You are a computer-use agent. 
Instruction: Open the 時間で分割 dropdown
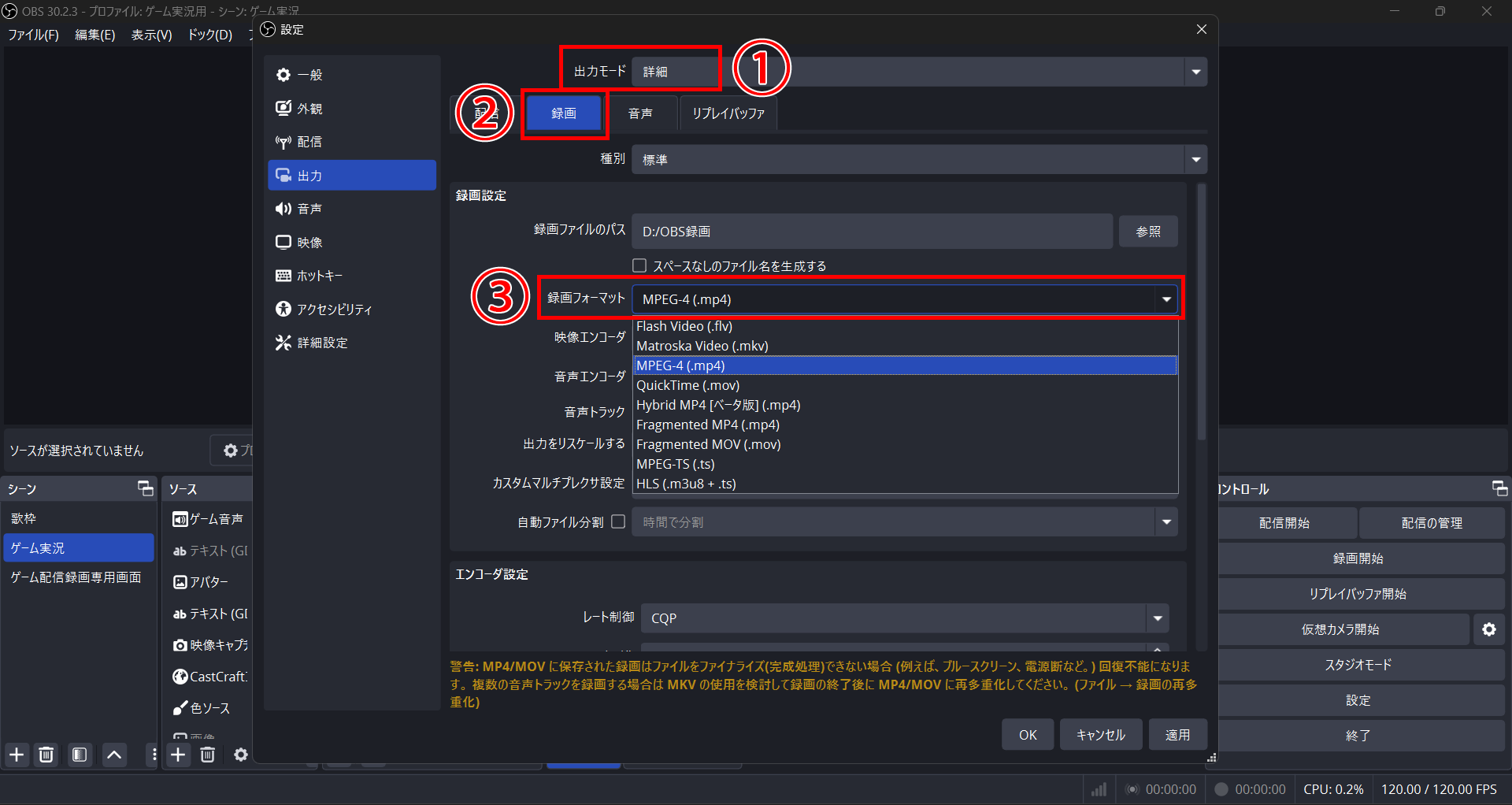[x=905, y=522]
